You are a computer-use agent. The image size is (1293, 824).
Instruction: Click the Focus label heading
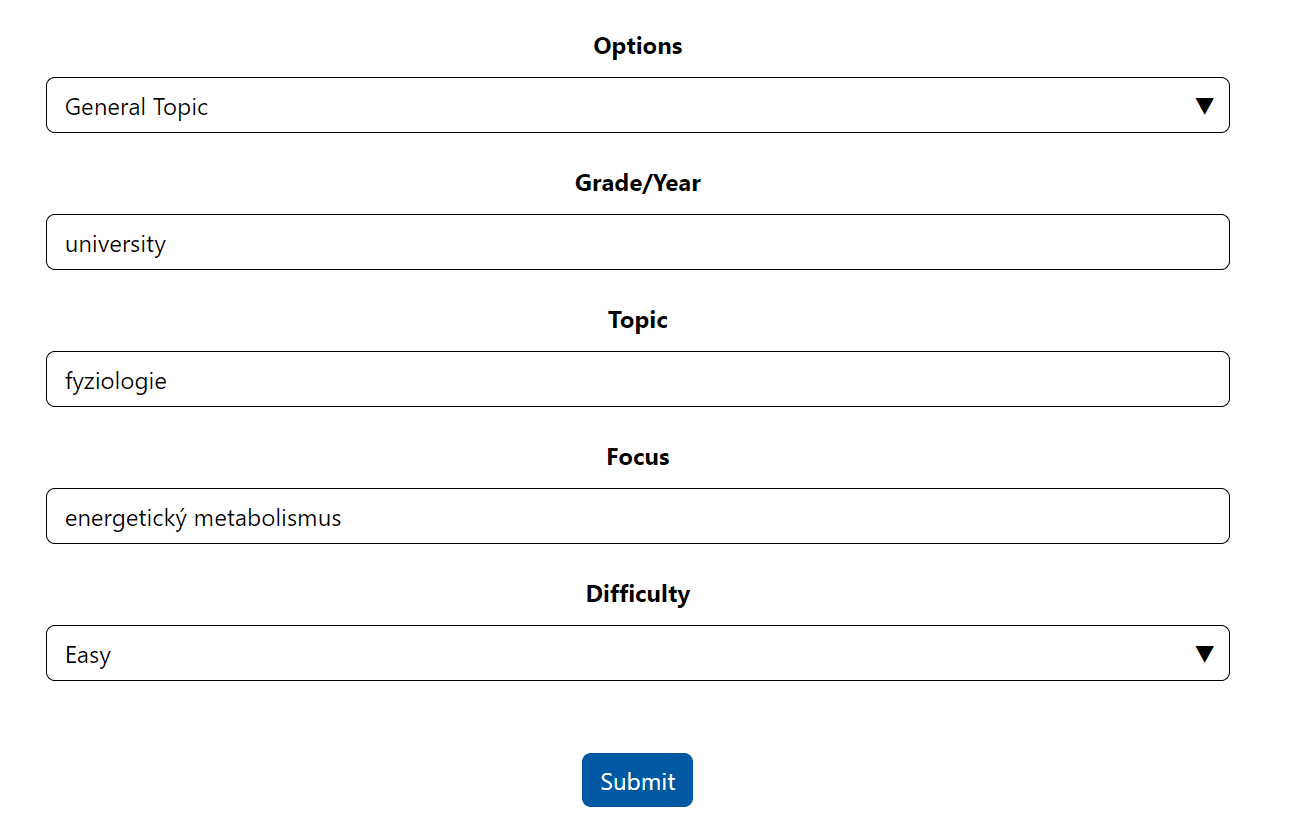(637, 457)
